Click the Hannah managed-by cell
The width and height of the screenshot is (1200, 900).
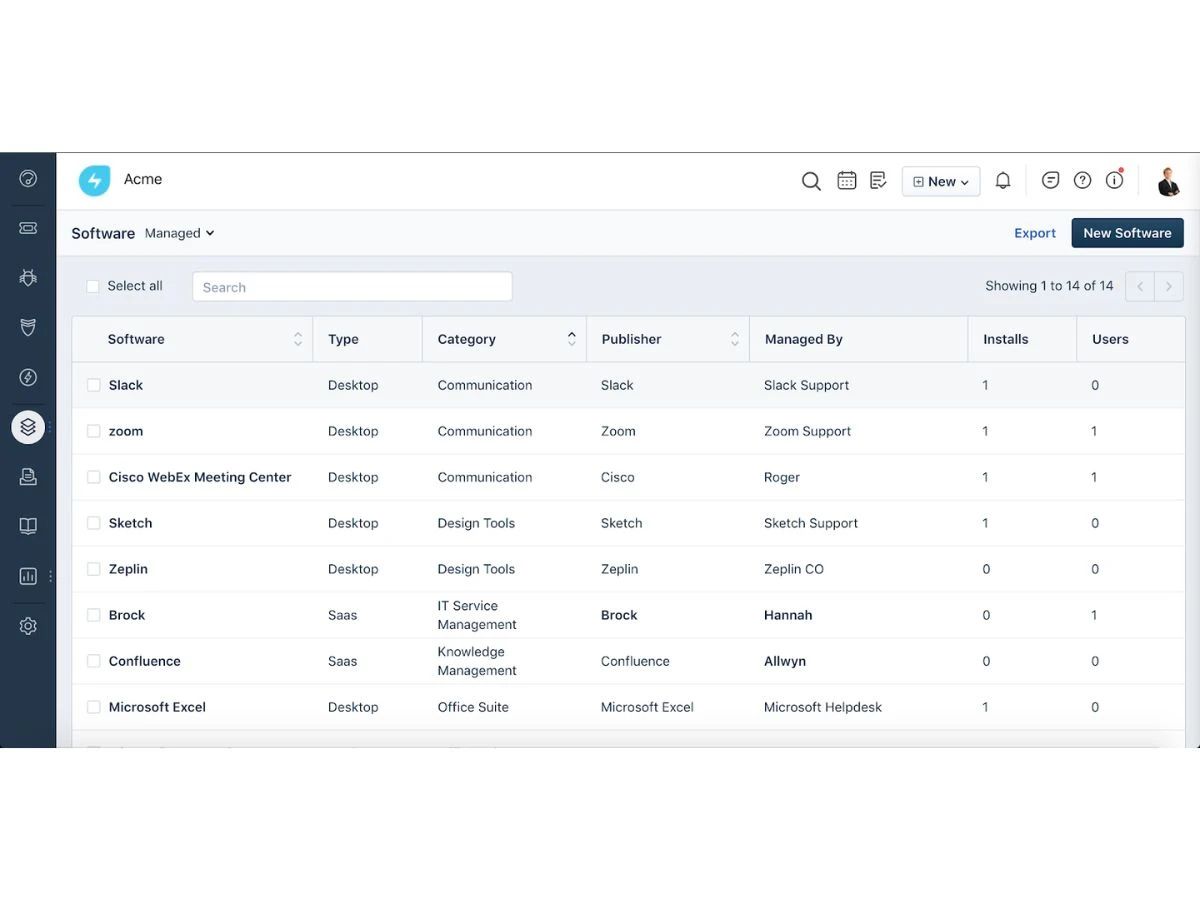[x=788, y=615]
